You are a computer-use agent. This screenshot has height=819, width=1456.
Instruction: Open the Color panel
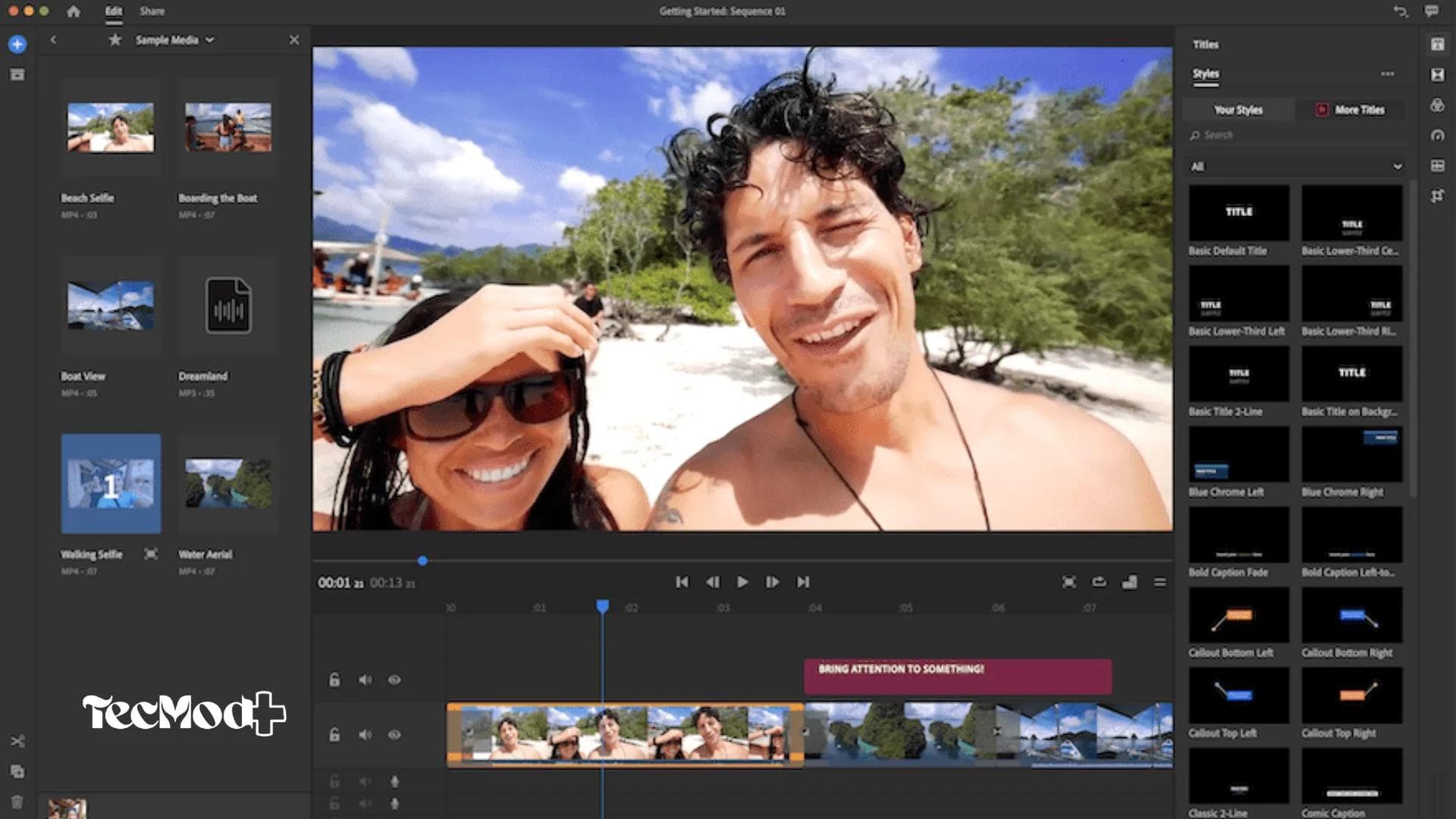click(1438, 105)
